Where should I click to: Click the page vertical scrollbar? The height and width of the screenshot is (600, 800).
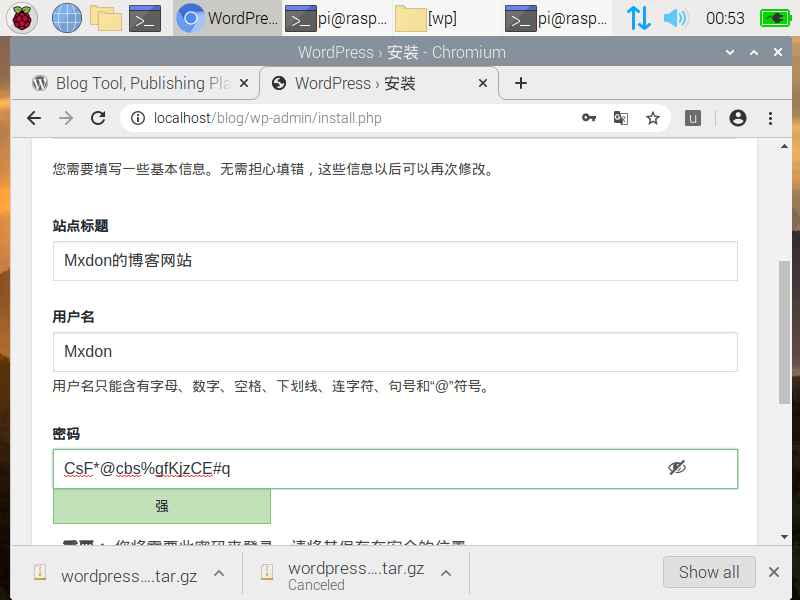tap(784, 330)
